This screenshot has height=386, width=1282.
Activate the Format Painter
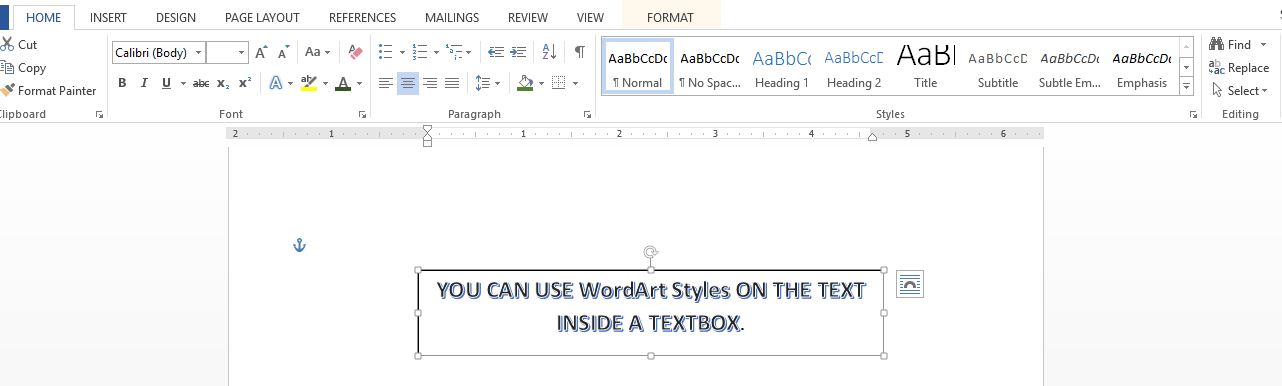coord(49,90)
